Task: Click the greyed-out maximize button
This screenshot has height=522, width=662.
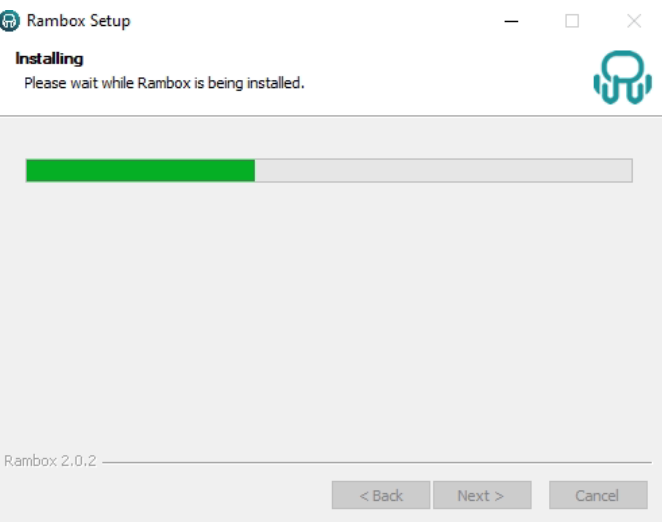Action: 572,21
